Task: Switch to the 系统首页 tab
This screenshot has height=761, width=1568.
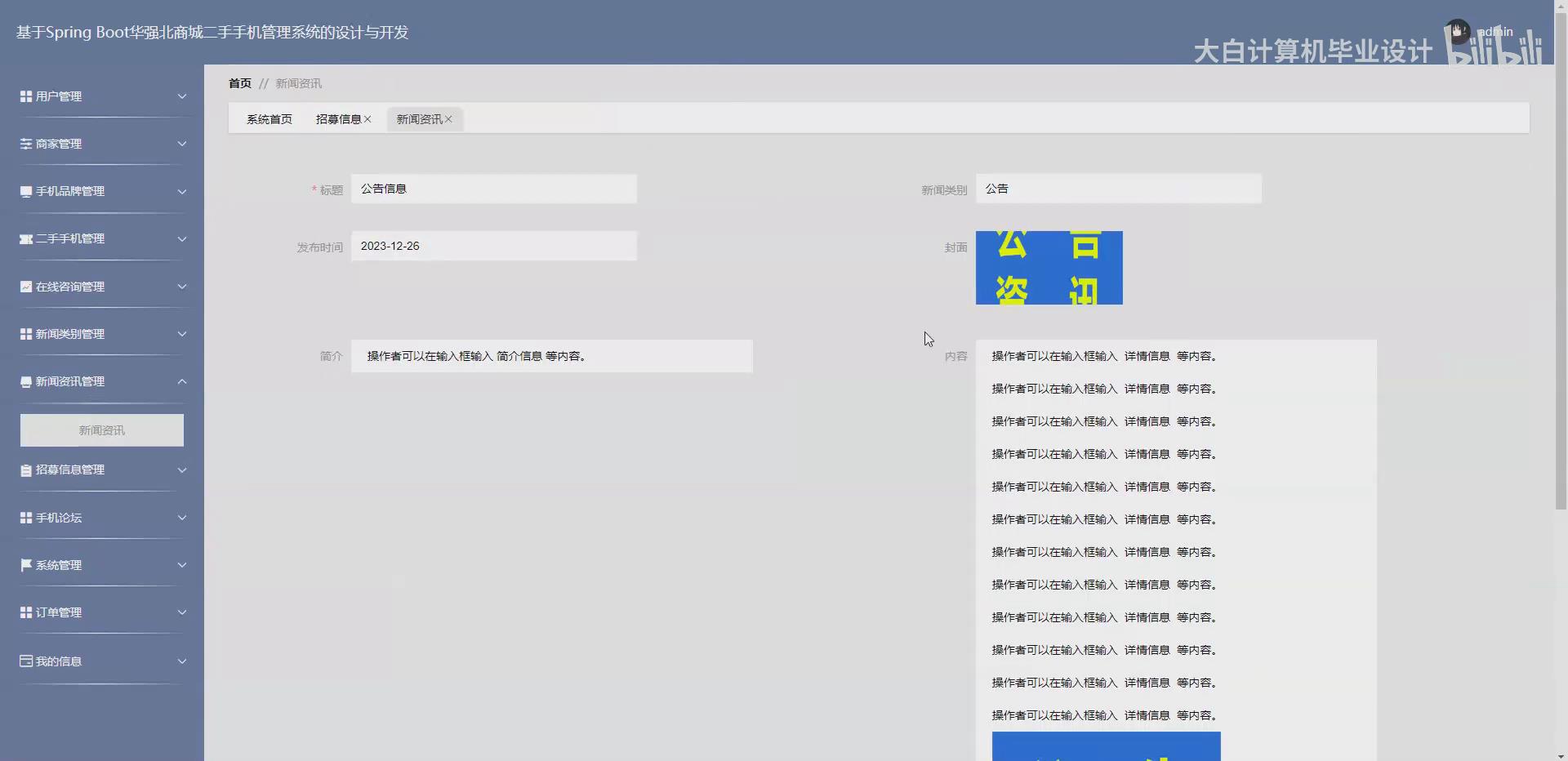Action: [x=269, y=119]
